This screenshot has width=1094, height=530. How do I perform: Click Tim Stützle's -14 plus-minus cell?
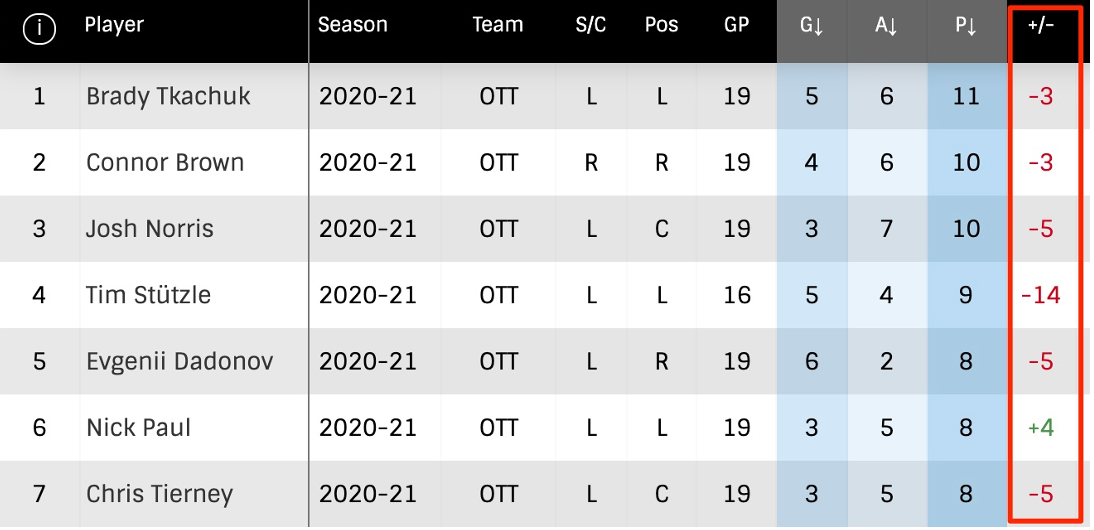(1041, 295)
